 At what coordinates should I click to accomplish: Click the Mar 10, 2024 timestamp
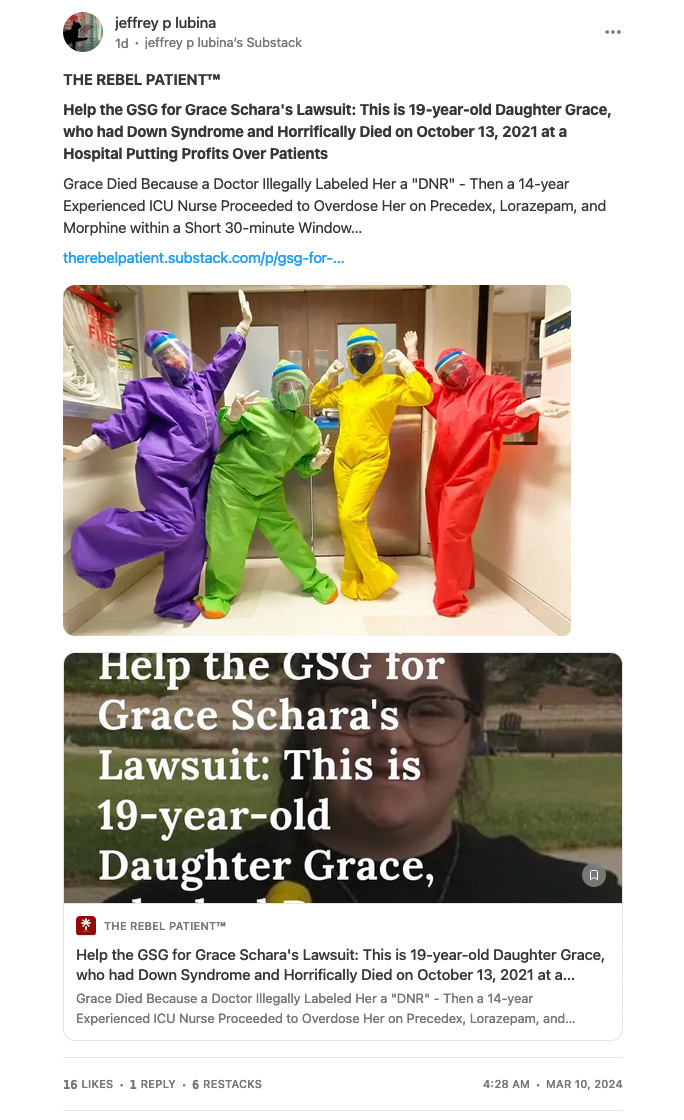click(x=584, y=1084)
